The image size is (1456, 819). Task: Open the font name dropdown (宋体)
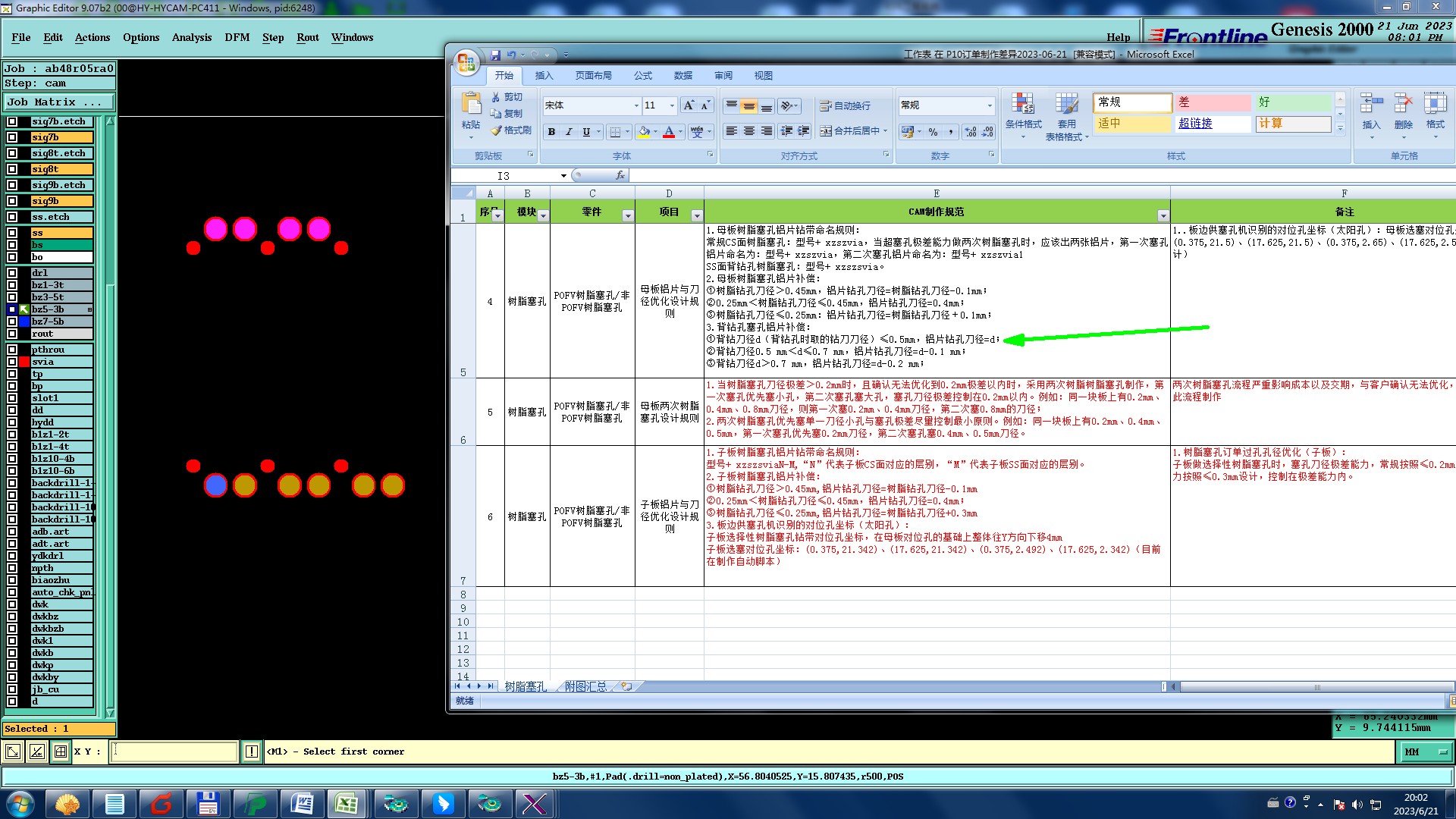636,105
